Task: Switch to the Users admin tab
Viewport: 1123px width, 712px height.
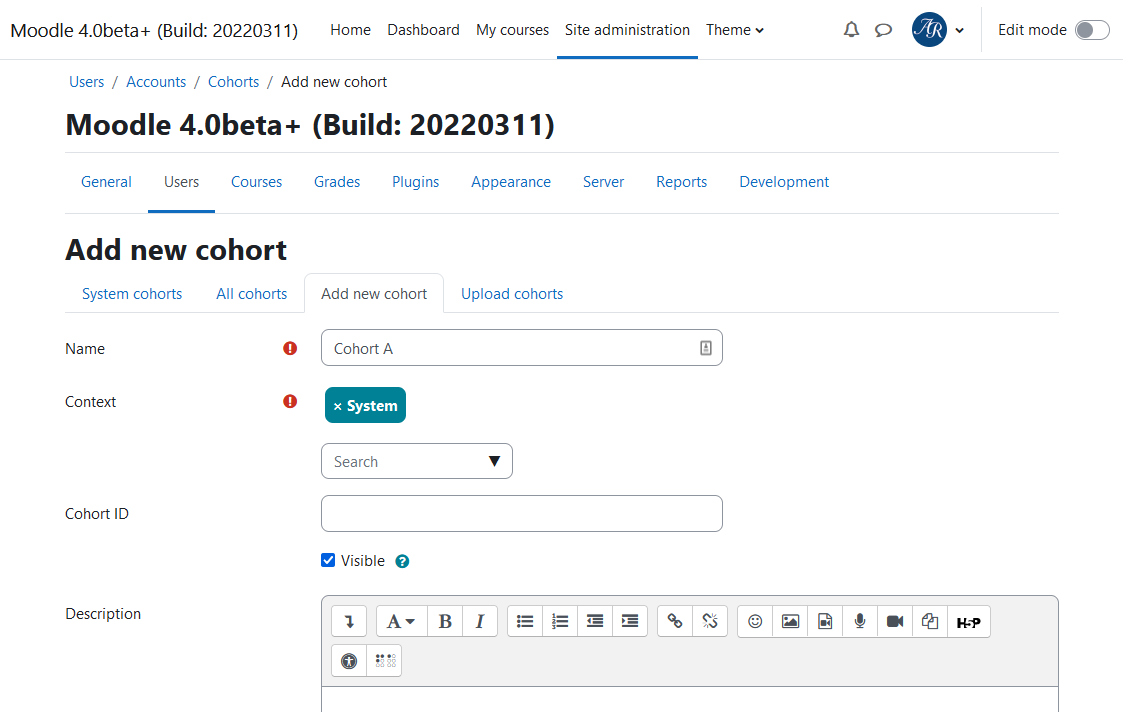Action: click(181, 182)
